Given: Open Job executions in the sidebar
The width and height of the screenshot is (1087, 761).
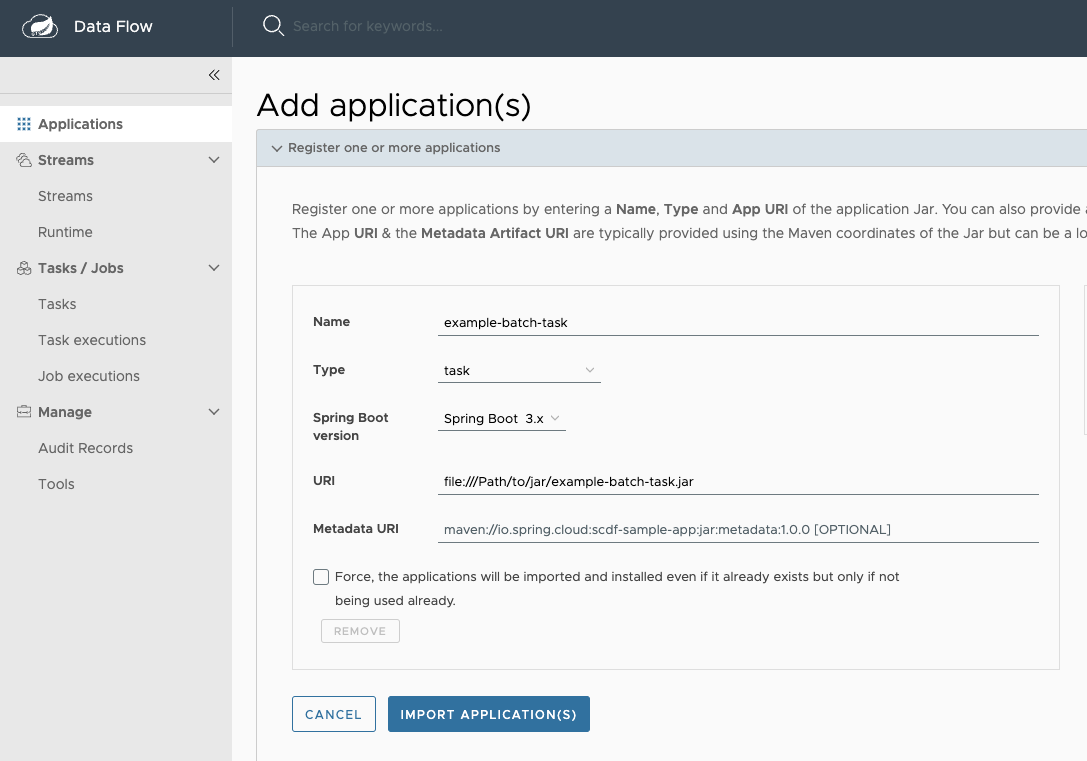Looking at the screenshot, I should pyautogui.click(x=89, y=376).
